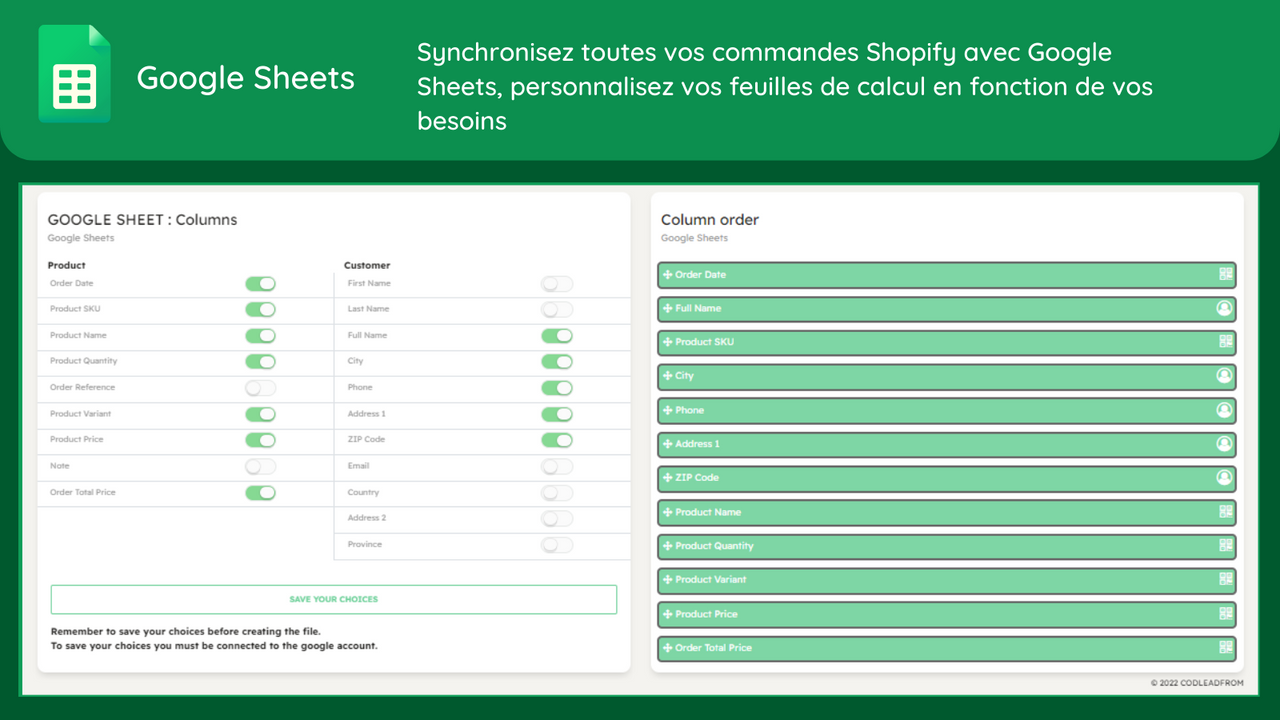Turn off the Product Price toggle

tap(260, 440)
